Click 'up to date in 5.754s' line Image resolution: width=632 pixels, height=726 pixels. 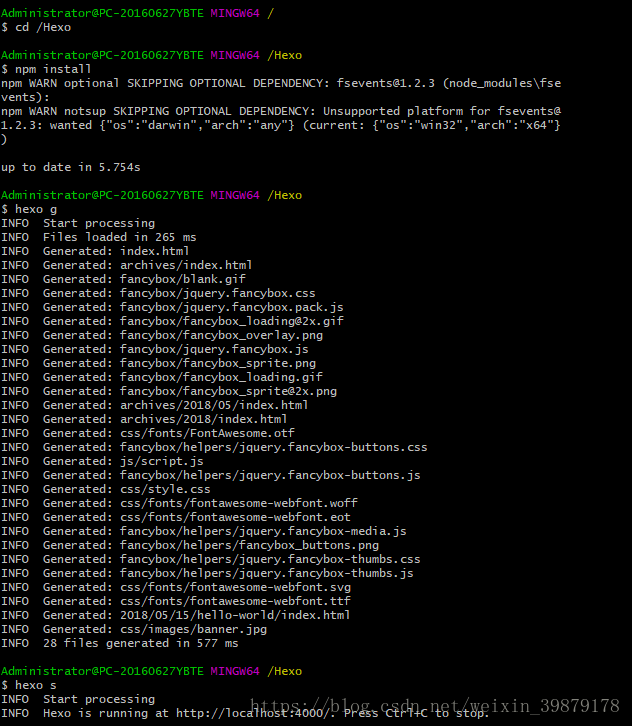[x=70, y=167]
